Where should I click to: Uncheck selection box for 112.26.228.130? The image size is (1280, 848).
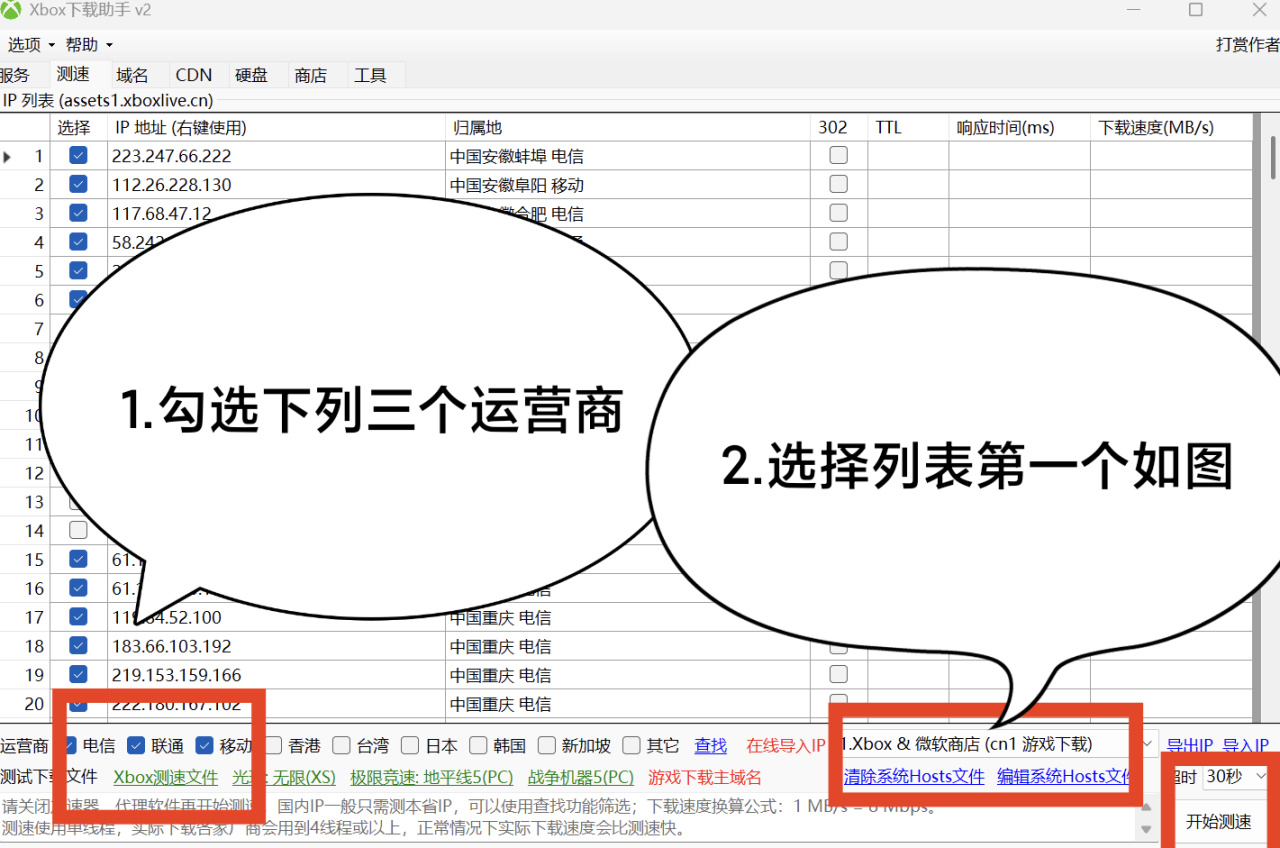coord(78,184)
